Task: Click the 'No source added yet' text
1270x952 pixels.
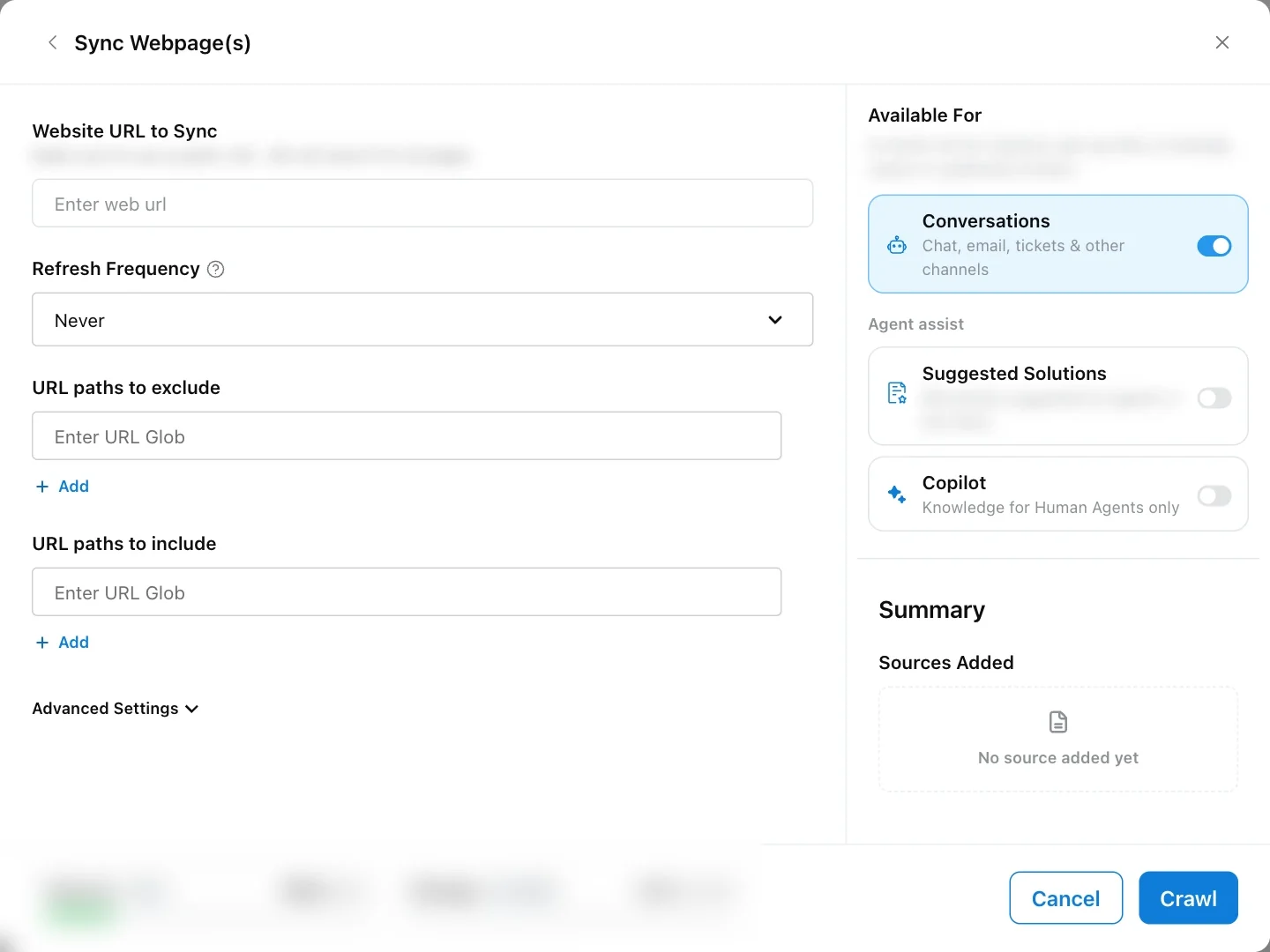Action: tap(1058, 758)
